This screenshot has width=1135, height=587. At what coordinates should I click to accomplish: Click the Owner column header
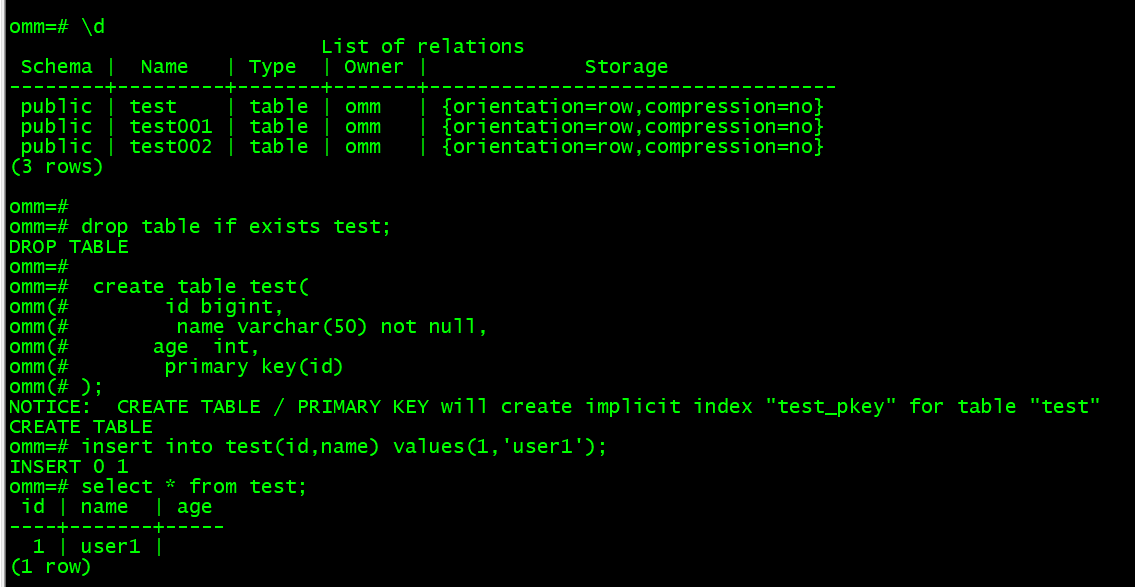coord(373,67)
